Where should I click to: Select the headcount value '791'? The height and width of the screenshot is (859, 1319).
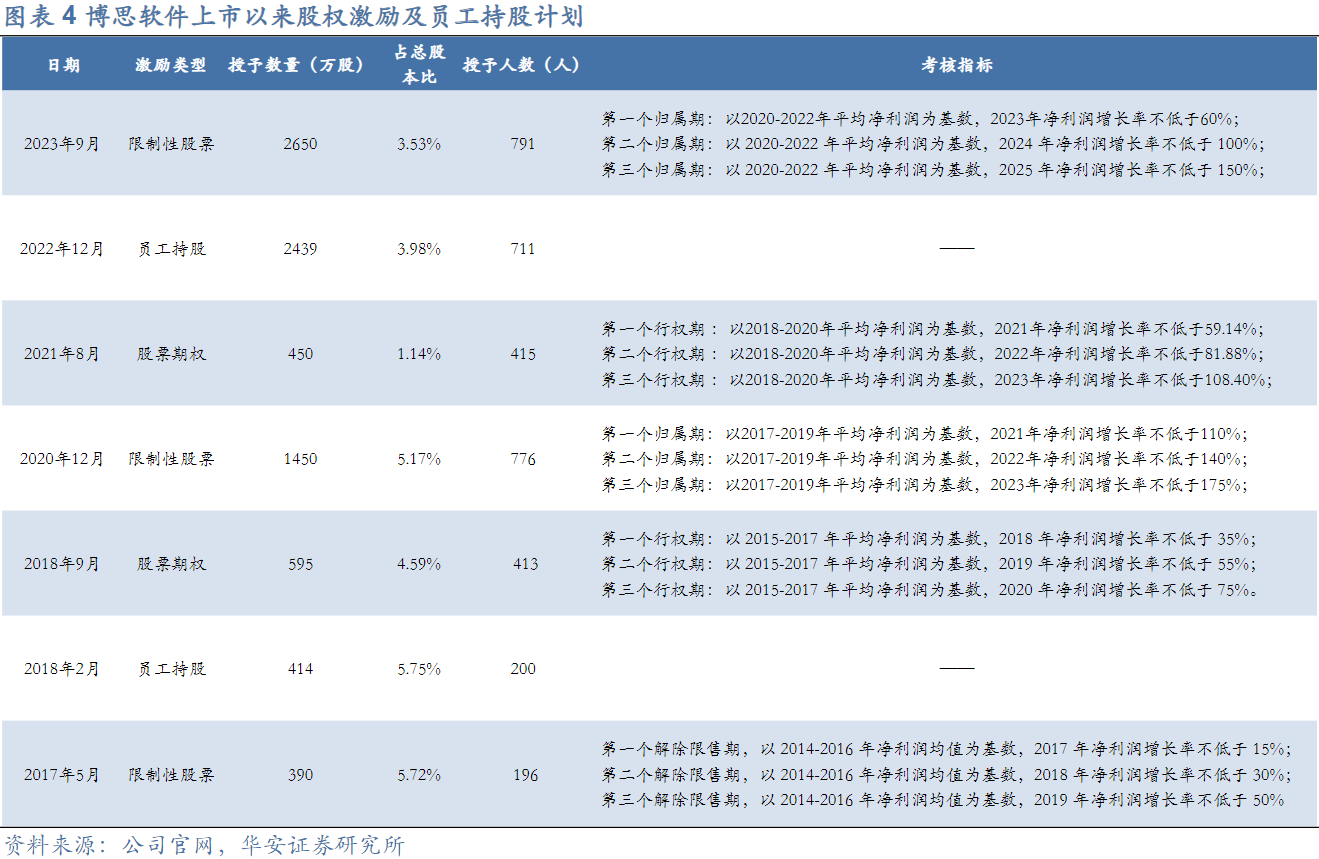[522, 144]
